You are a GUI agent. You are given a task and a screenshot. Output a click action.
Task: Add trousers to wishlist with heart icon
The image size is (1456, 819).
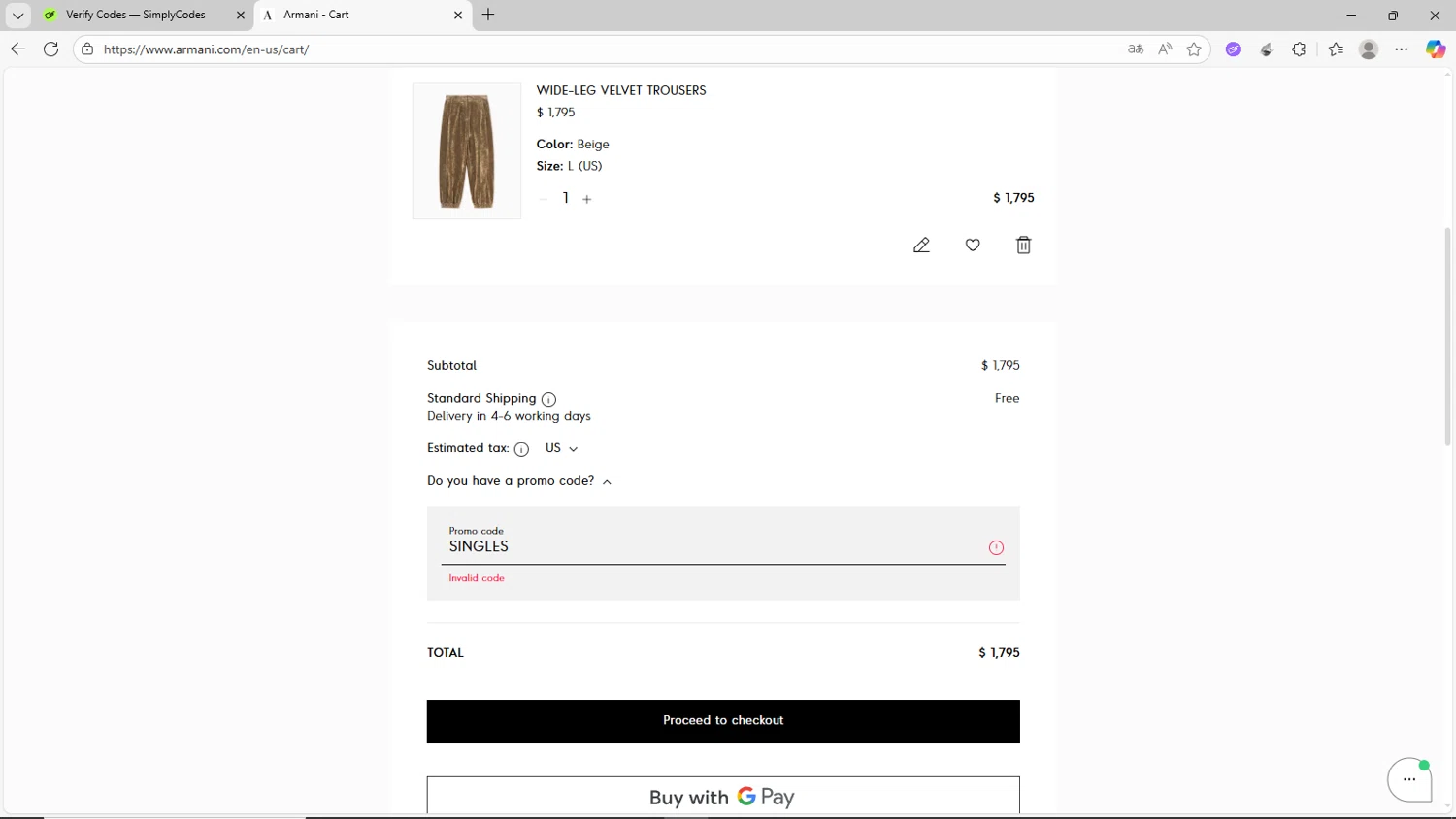pos(973,246)
